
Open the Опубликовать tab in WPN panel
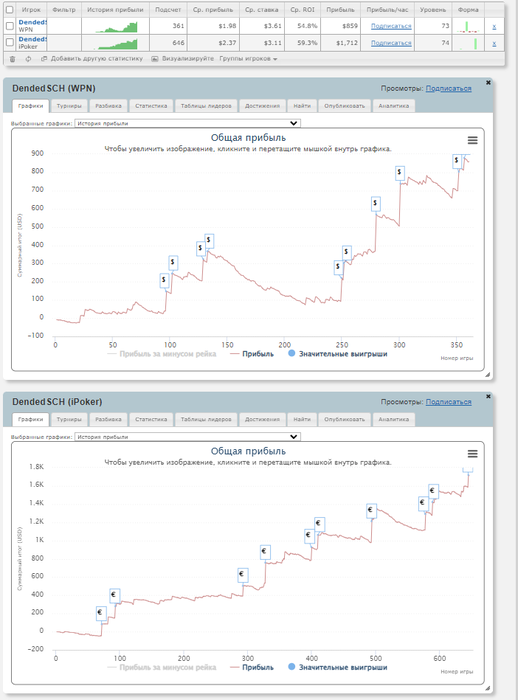coord(344,106)
